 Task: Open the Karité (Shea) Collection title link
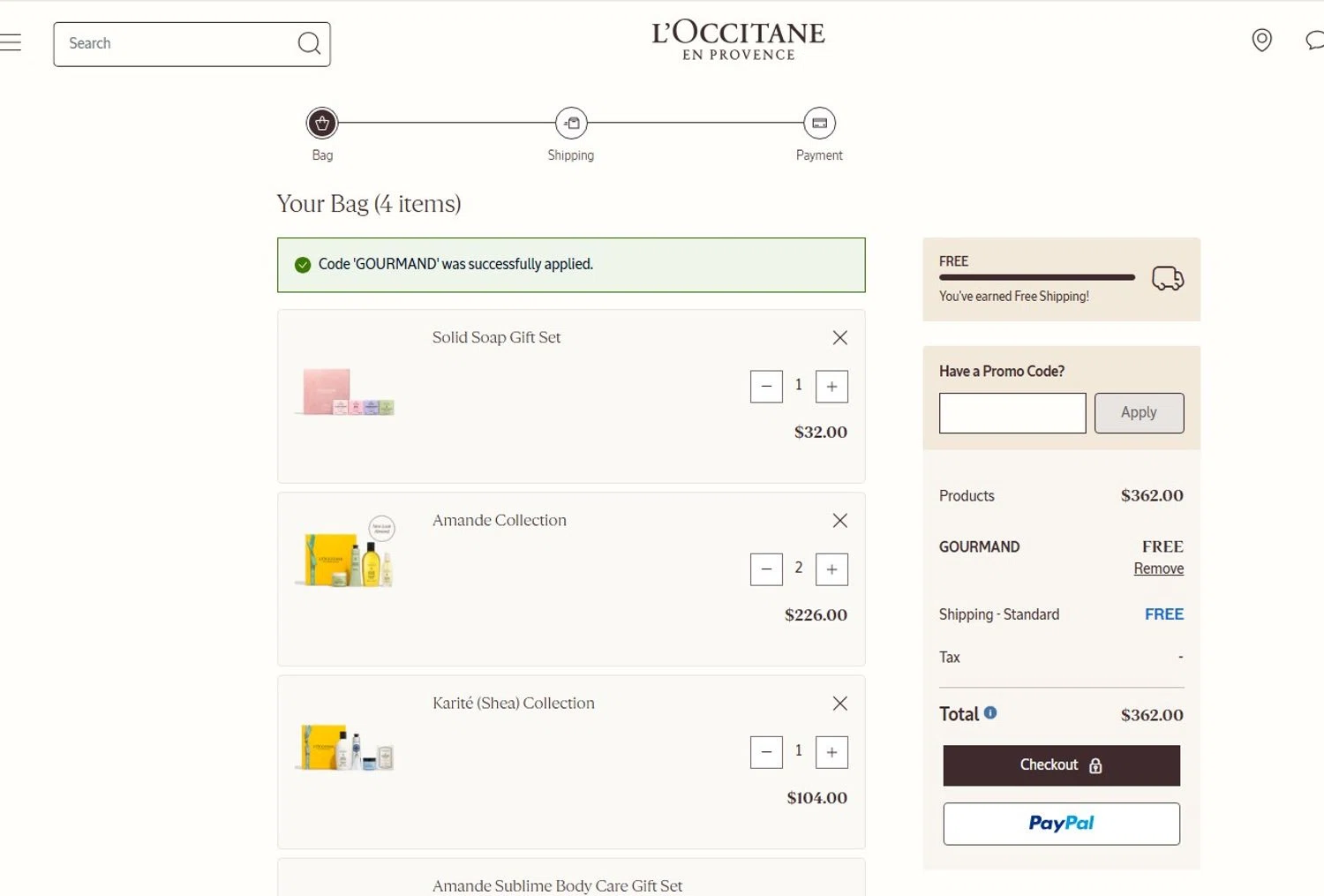(514, 703)
